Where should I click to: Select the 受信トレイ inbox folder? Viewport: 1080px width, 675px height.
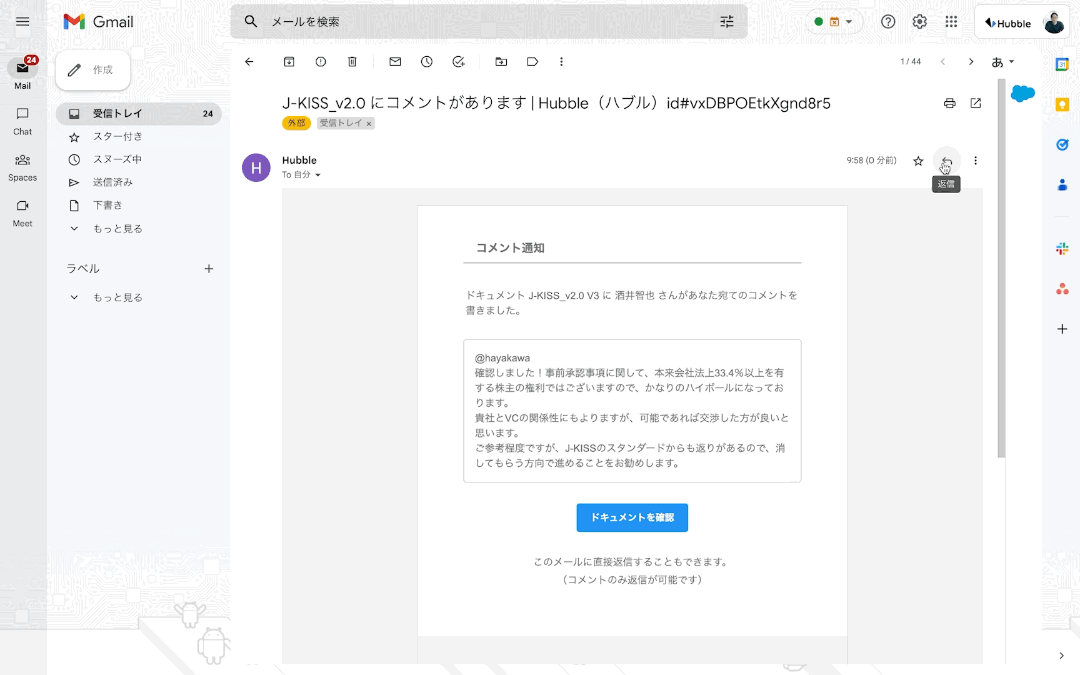(138, 114)
